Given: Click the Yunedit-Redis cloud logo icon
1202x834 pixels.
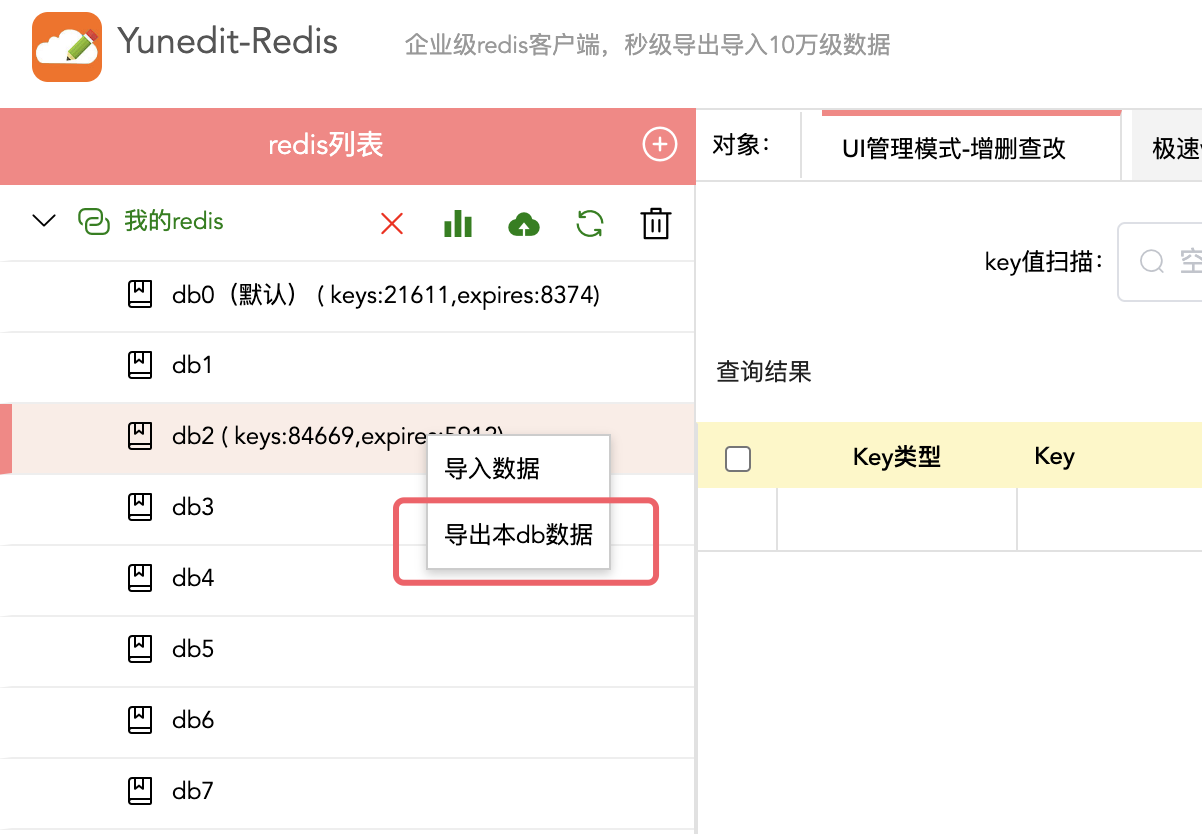Looking at the screenshot, I should (67, 47).
